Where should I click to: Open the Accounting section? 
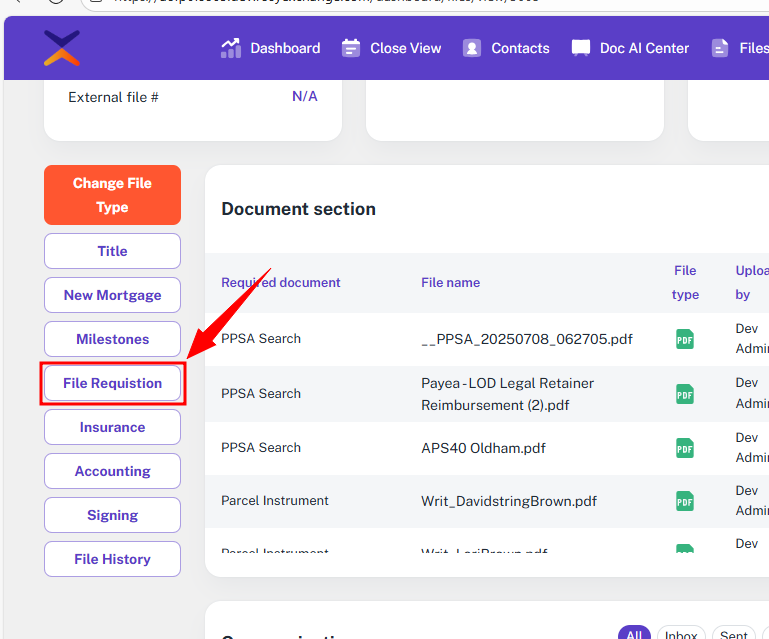(112, 471)
